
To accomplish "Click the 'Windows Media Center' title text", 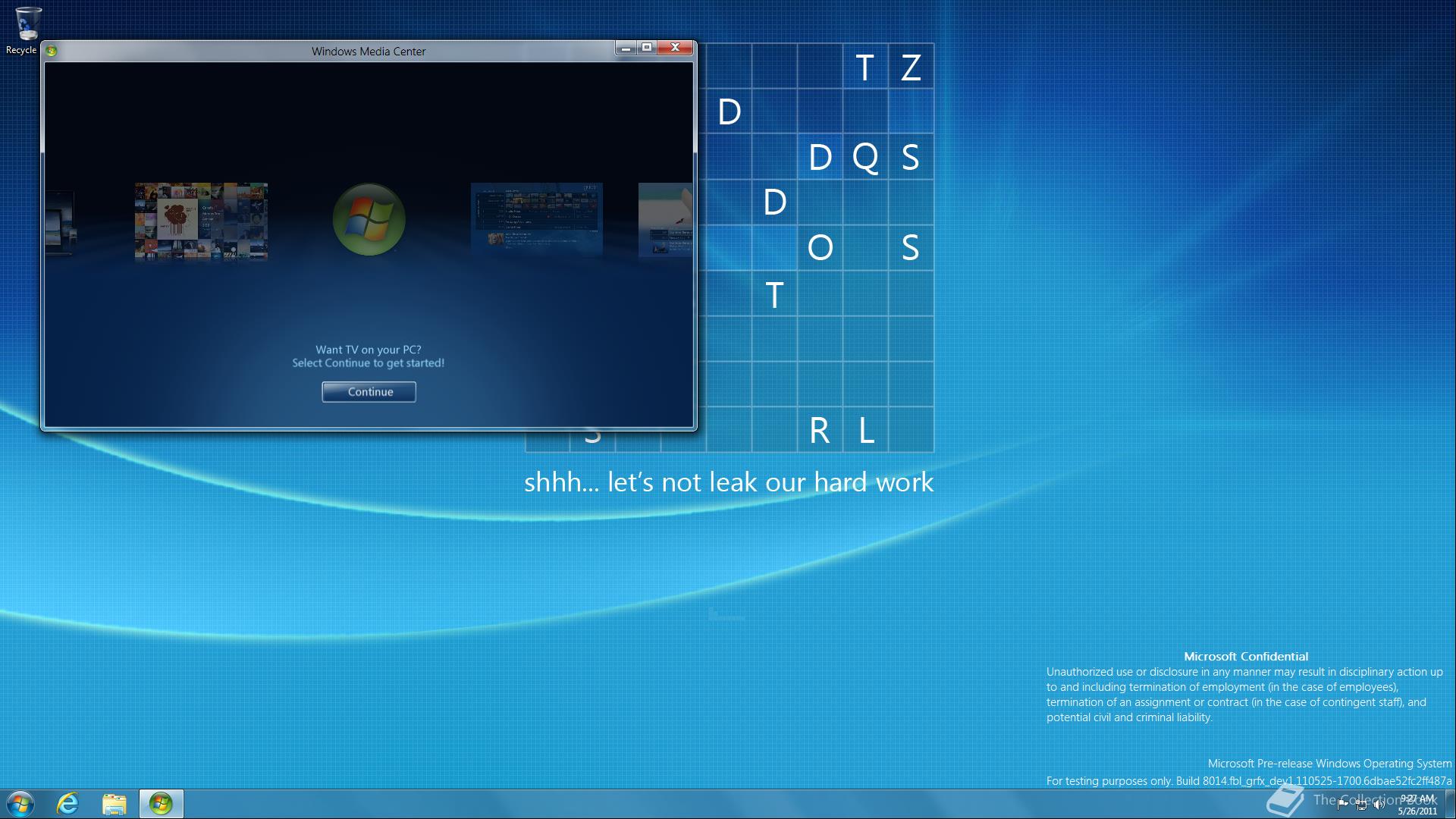I will click(x=369, y=52).
